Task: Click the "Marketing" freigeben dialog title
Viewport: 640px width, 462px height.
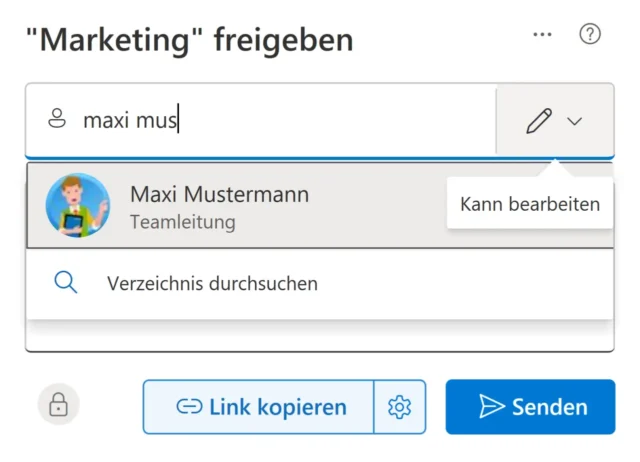Action: pyautogui.click(x=190, y=40)
